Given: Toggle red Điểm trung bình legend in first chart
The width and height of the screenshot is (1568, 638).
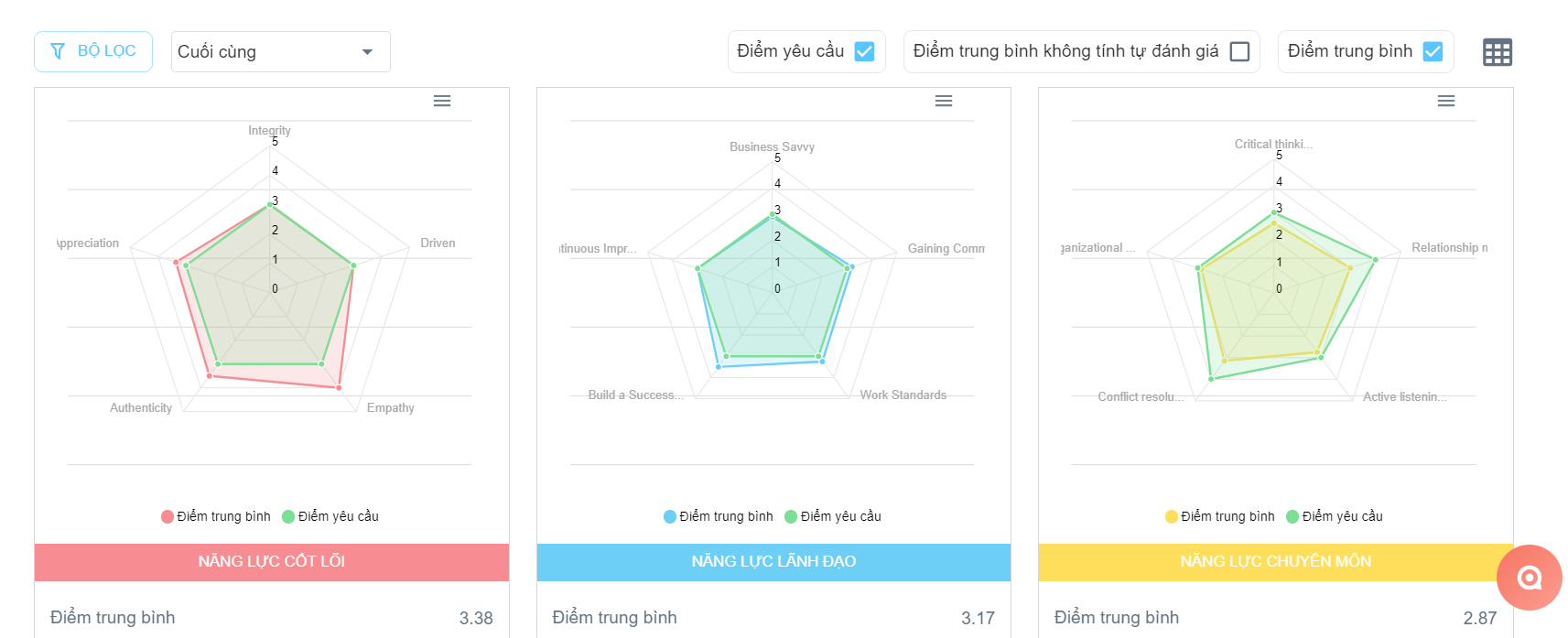Looking at the screenshot, I should coord(216,516).
